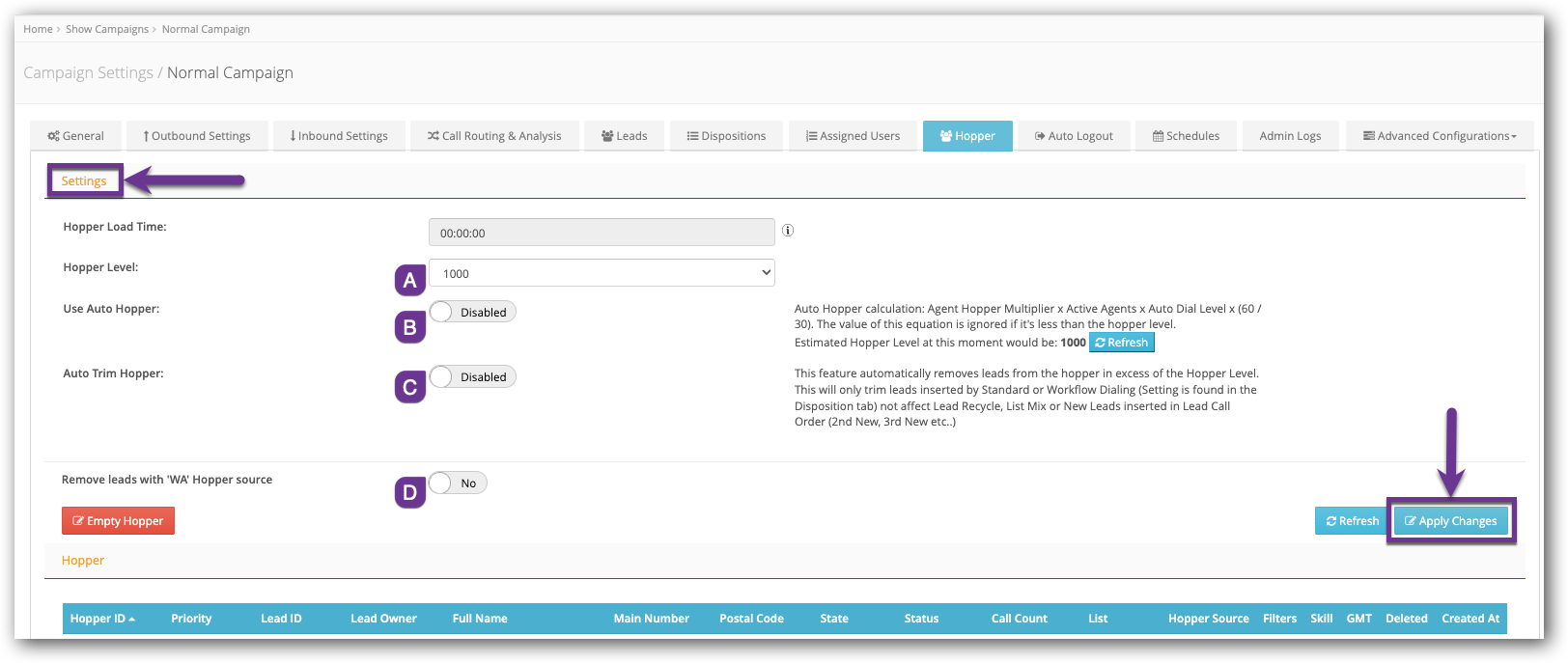1568x663 pixels.
Task: Click Refresh next to Estimated Hopper Level
Action: pyautogui.click(x=1122, y=343)
